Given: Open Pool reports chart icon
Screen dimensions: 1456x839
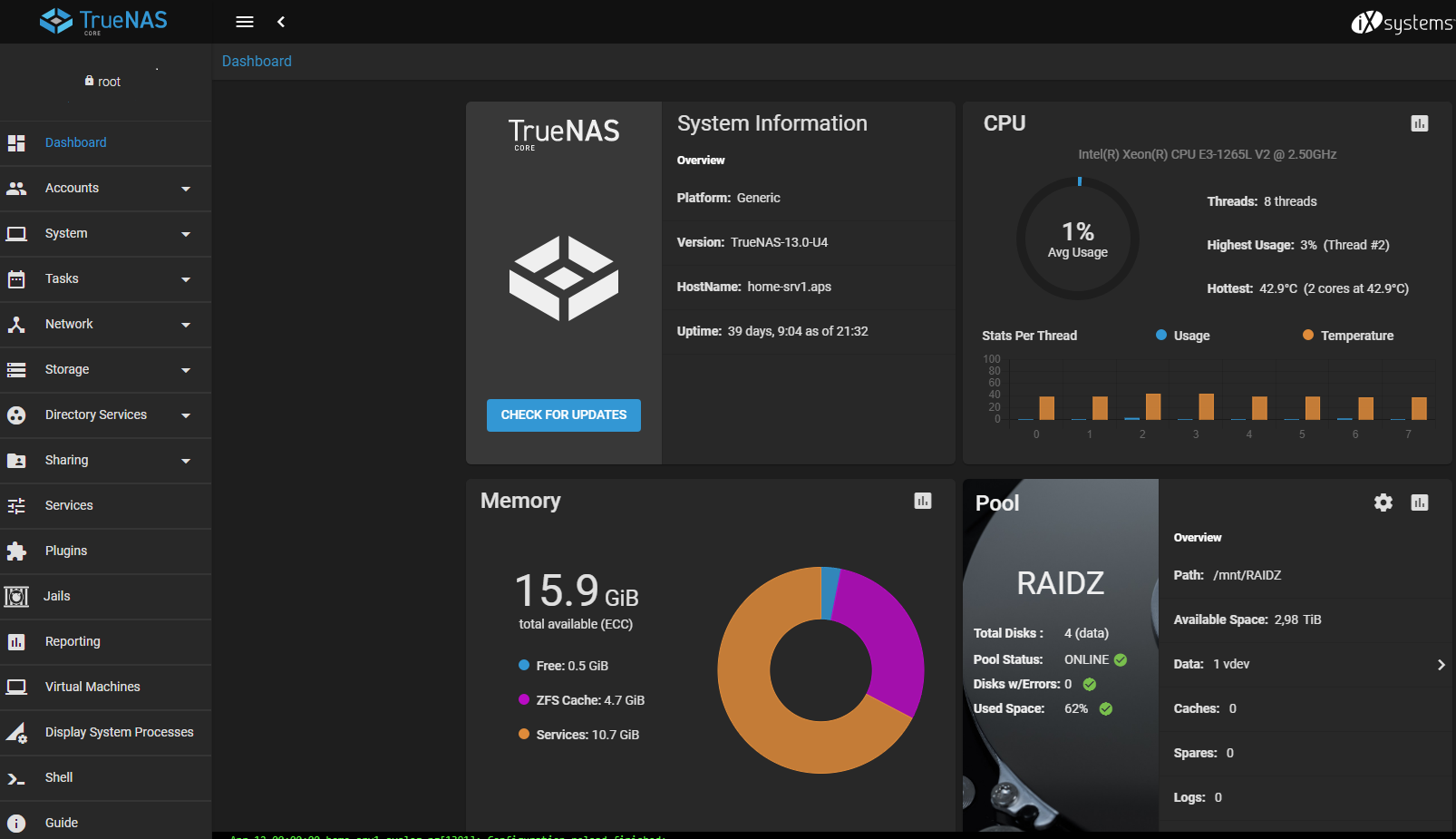Looking at the screenshot, I should point(1420,502).
